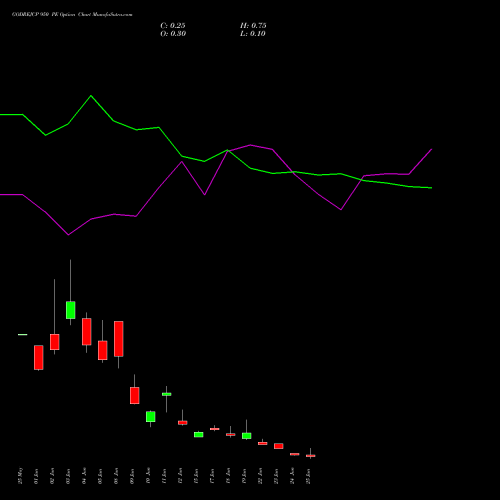This screenshot has width=500, height=500.
Task: Click the green candle for 03 Jun
Action: click(x=70, y=310)
